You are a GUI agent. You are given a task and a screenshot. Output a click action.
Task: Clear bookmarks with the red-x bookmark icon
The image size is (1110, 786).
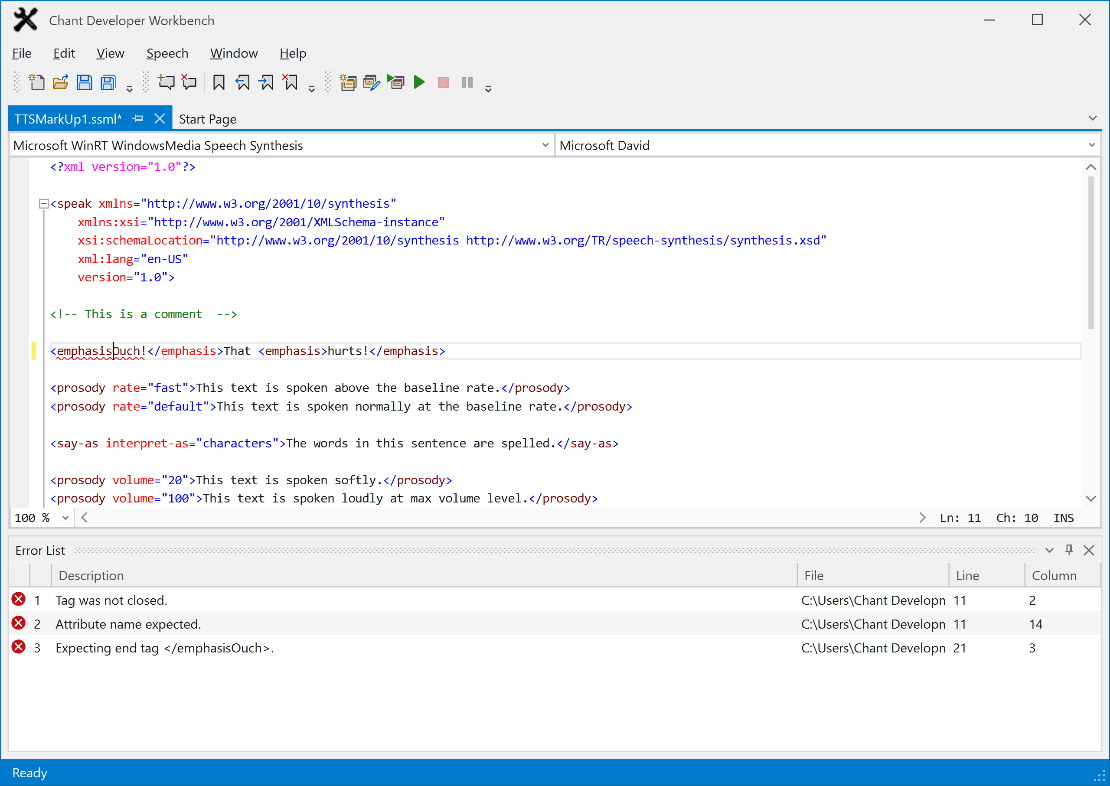pos(290,83)
